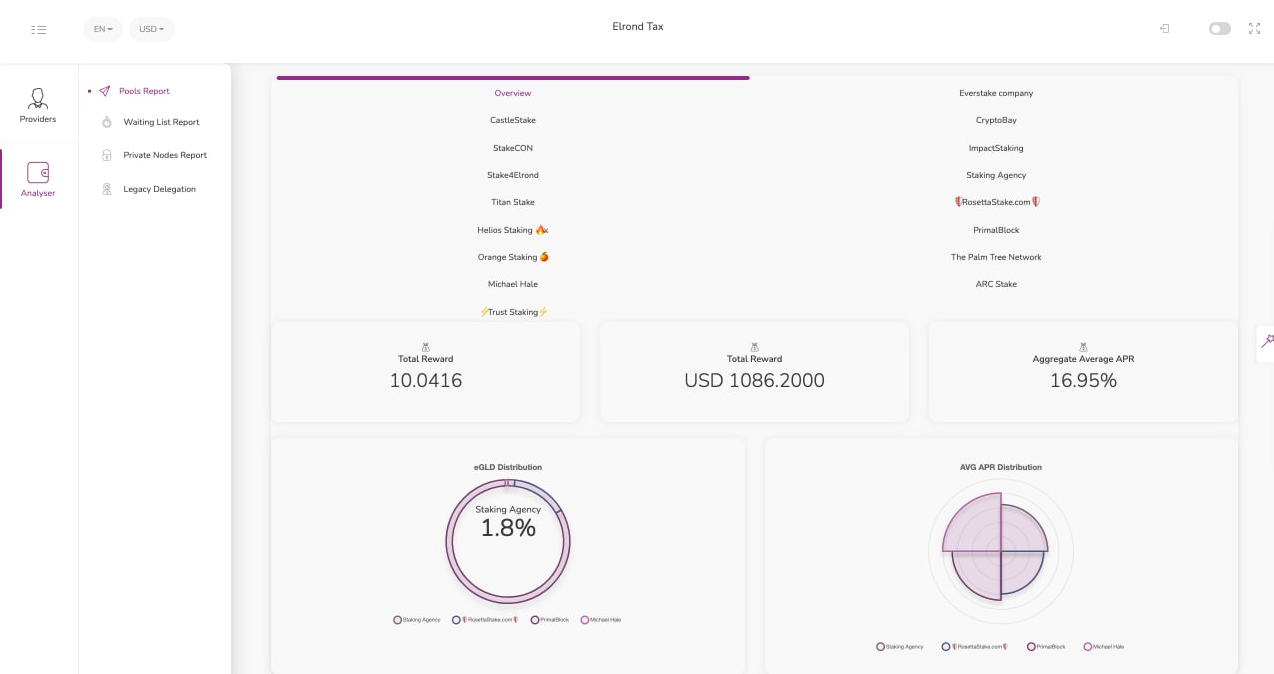This screenshot has width=1274, height=674.
Task: Switch to the ARC Stake tab
Action: [996, 284]
